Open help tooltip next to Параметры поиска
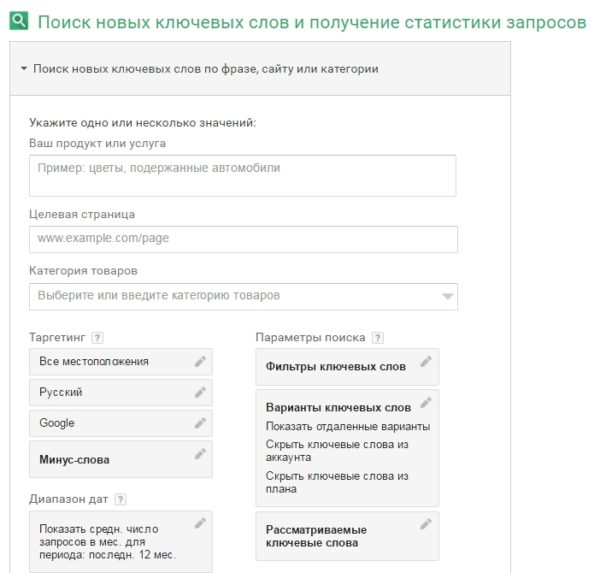Viewport: 600px width, 573px height. coord(377,337)
